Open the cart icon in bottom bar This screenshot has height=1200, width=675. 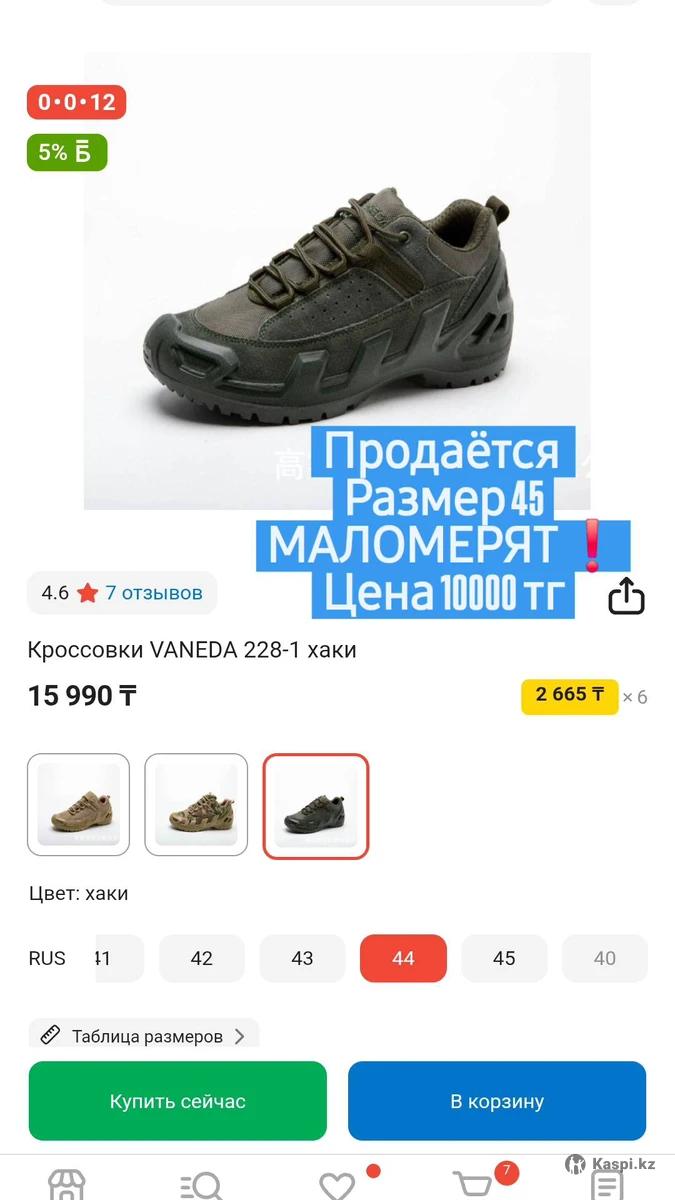(x=473, y=1184)
